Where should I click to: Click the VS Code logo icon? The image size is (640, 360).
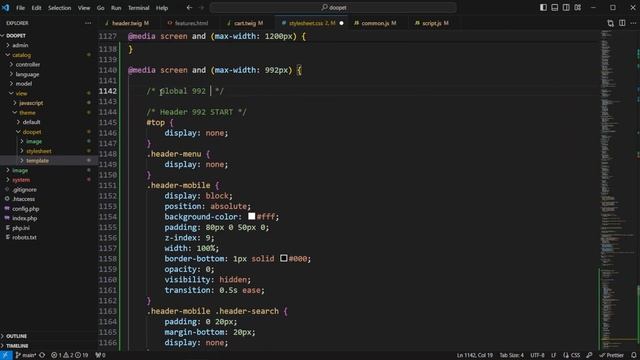click(5, 8)
